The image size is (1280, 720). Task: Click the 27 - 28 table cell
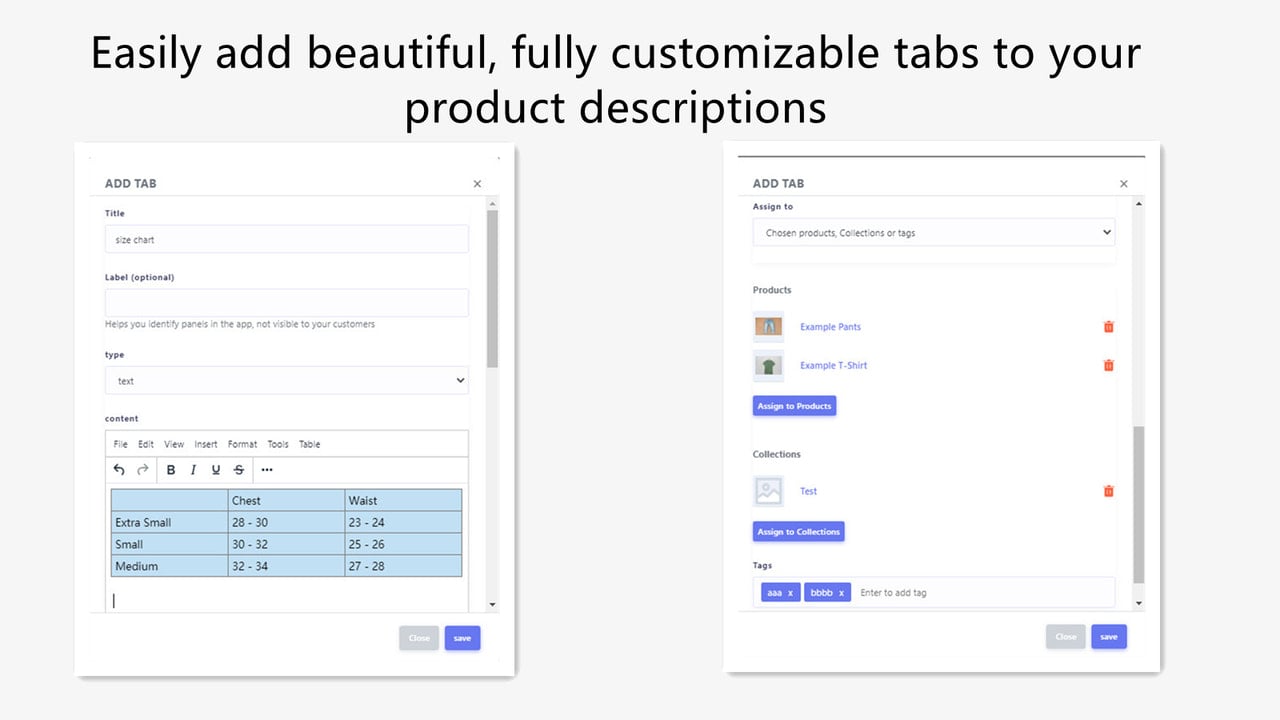403,566
